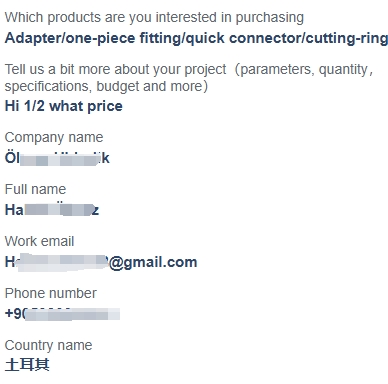Open the @gmail.com email address
Image resolution: width=388 pixels, height=384 pixels.
(101, 262)
